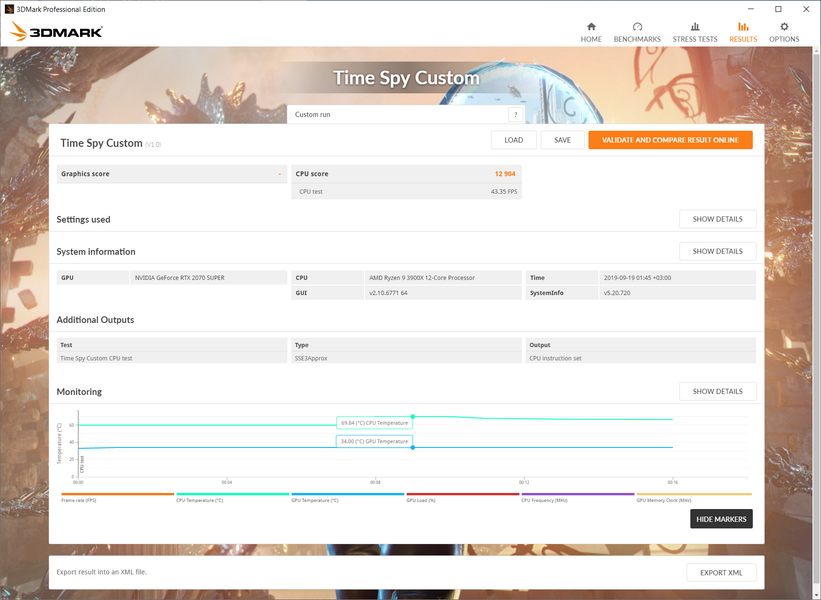Click the Time Spy Custom banner title

point(406,77)
